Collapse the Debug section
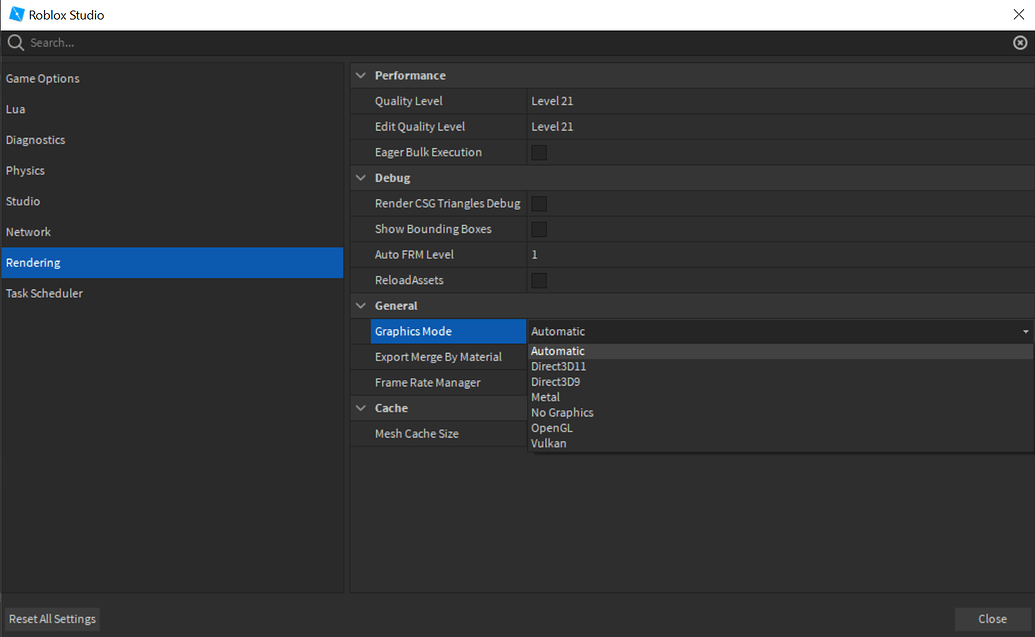Image resolution: width=1035 pixels, height=637 pixels. pyautogui.click(x=360, y=177)
